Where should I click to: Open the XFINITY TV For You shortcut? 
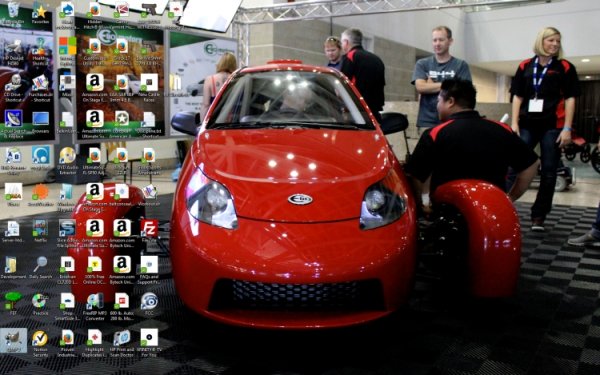coord(149,343)
